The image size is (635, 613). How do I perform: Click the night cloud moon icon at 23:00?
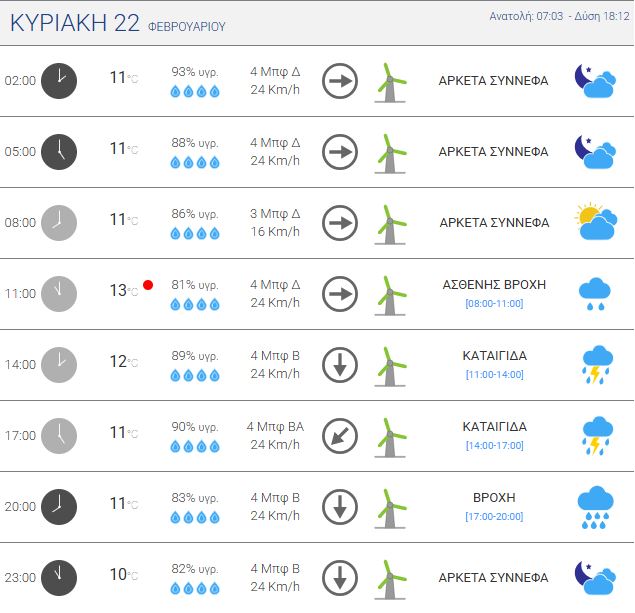595,577
